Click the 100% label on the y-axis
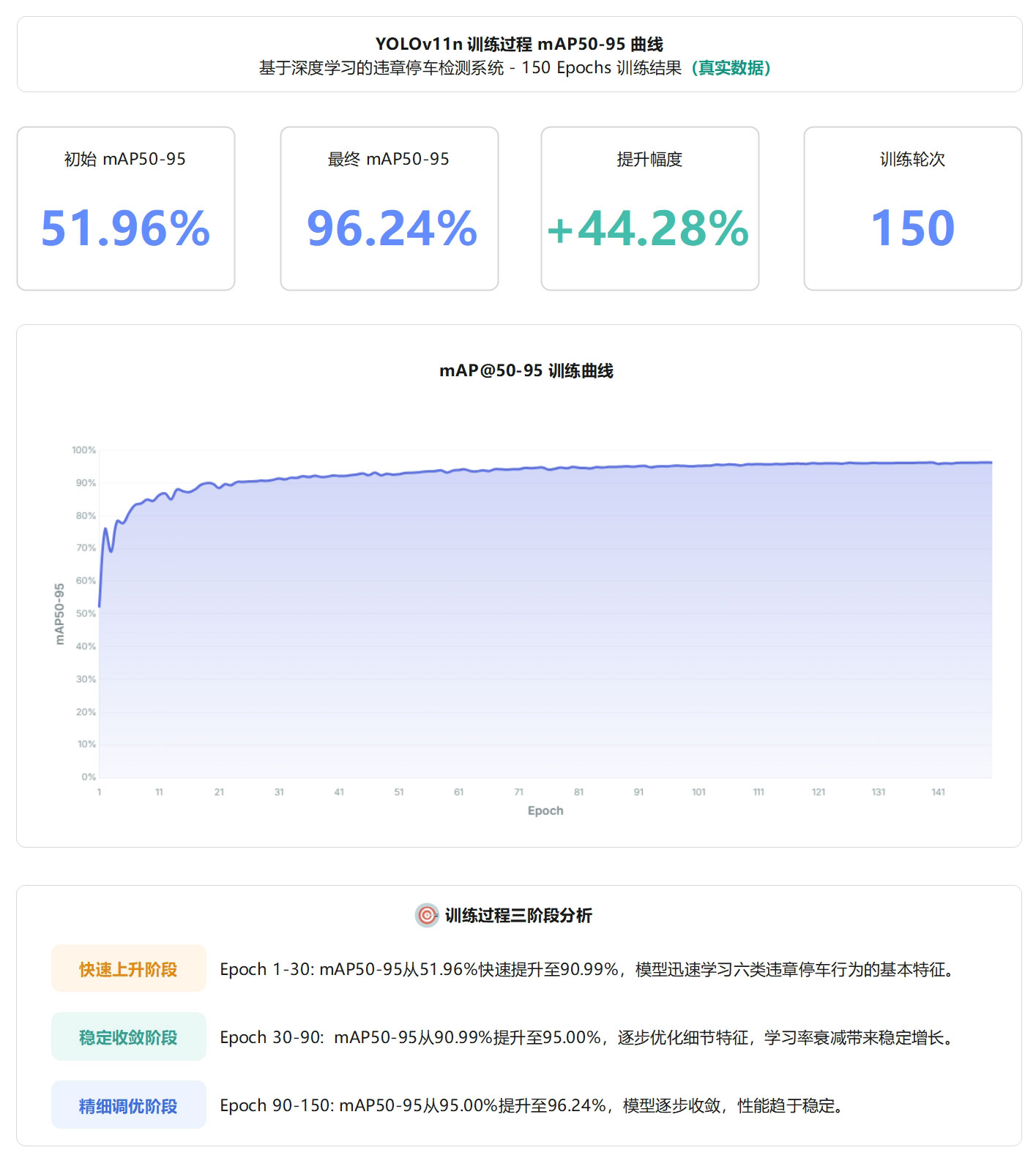Viewport: 1036px width, 1158px height. pyautogui.click(x=84, y=450)
